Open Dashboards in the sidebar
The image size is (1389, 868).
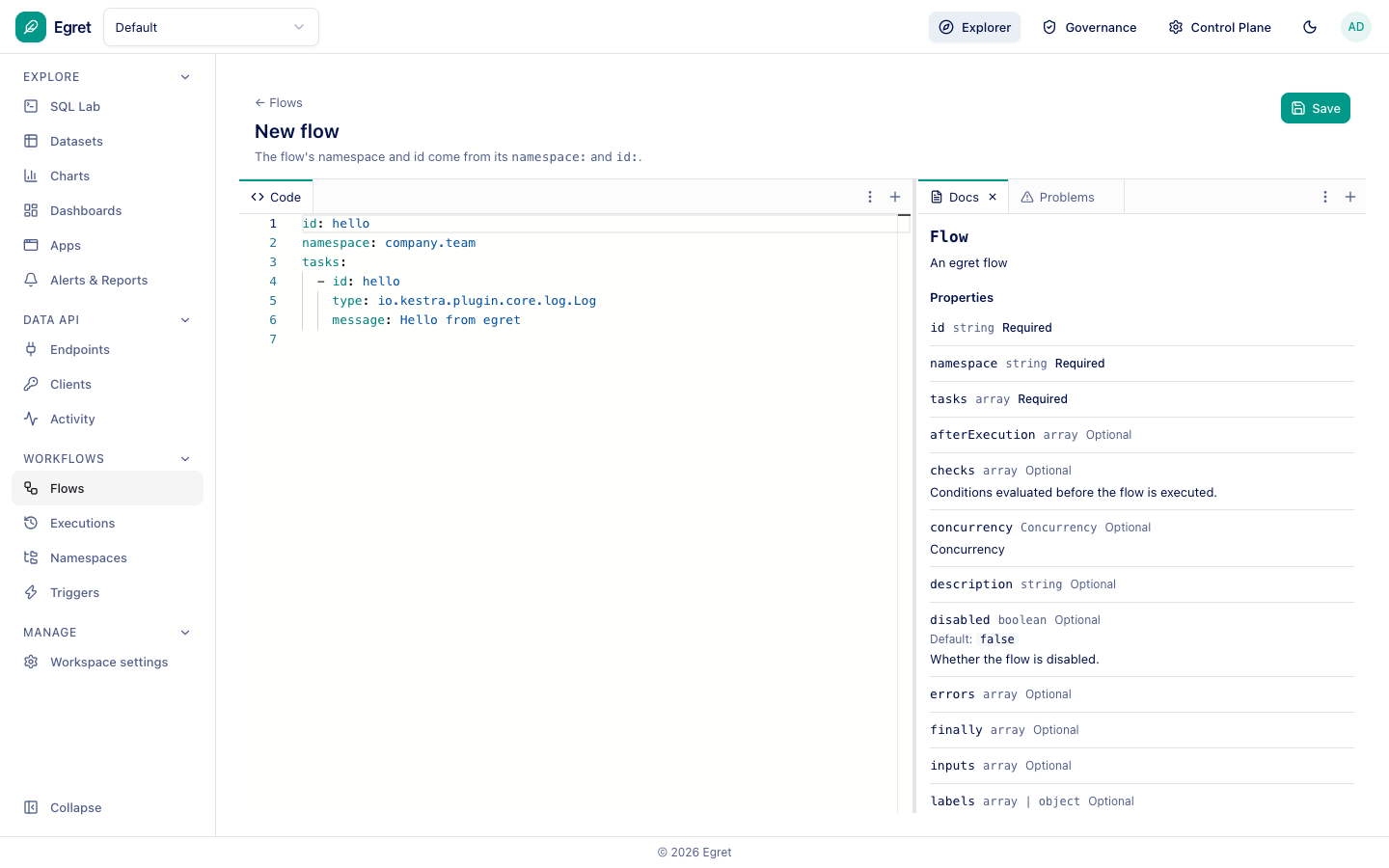point(107,211)
